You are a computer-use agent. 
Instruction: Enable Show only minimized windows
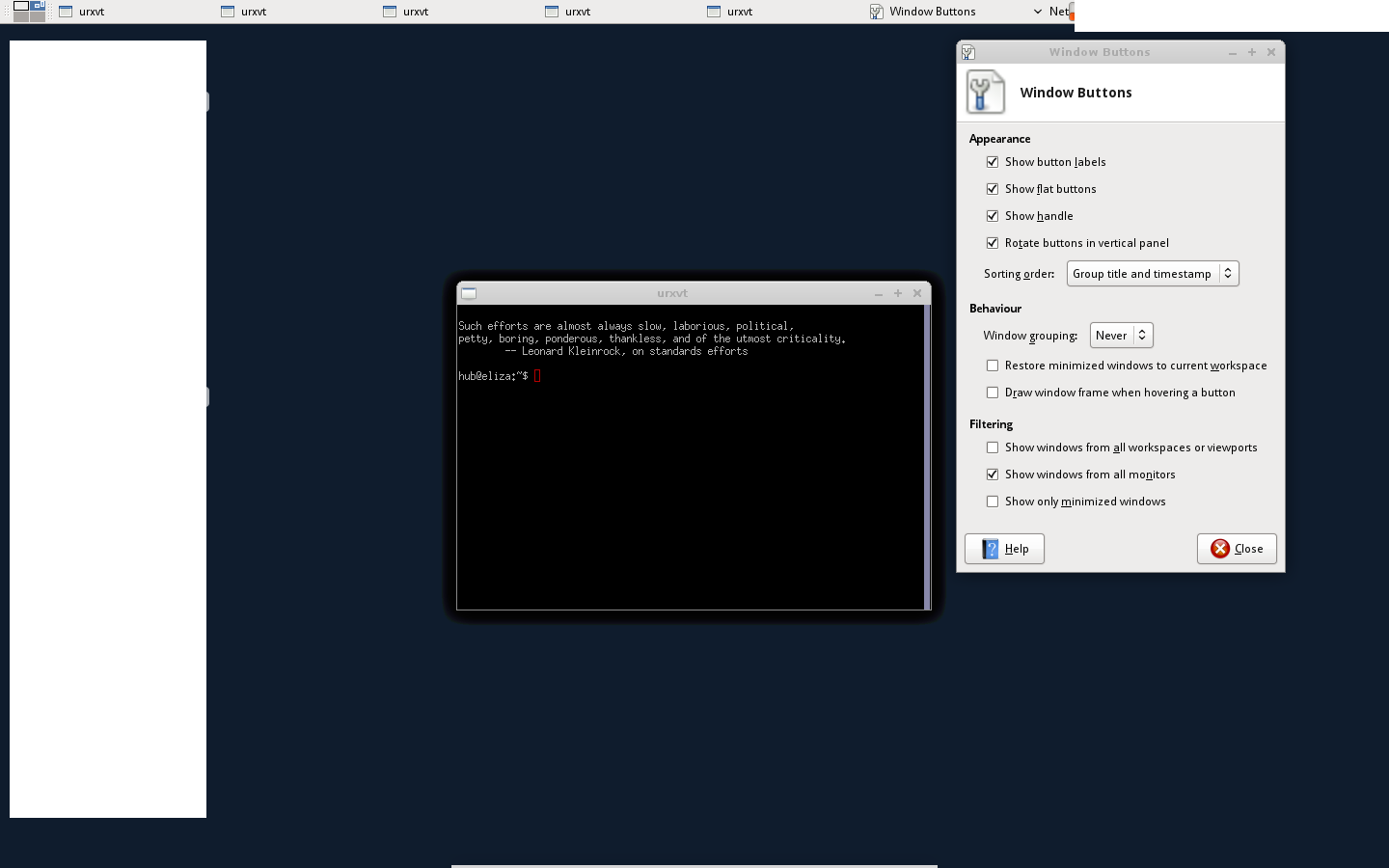[x=993, y=502]
